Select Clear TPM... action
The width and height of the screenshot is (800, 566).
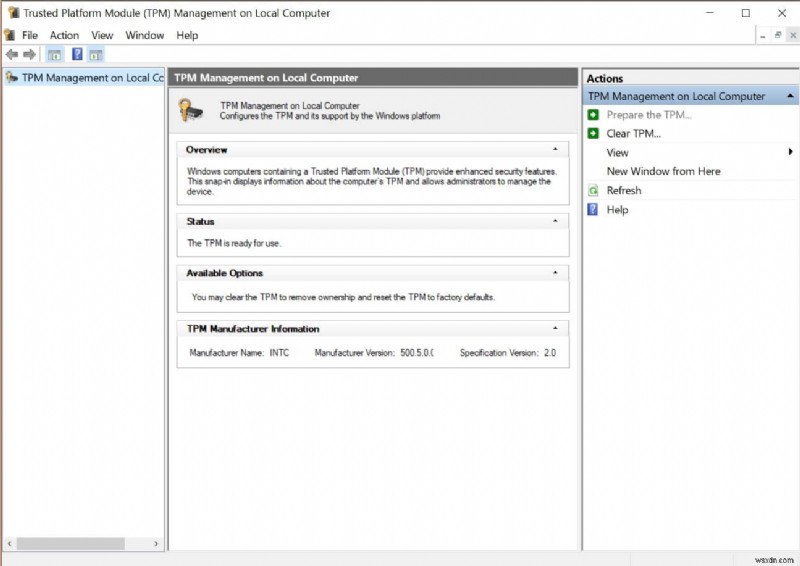coord(633,134)
